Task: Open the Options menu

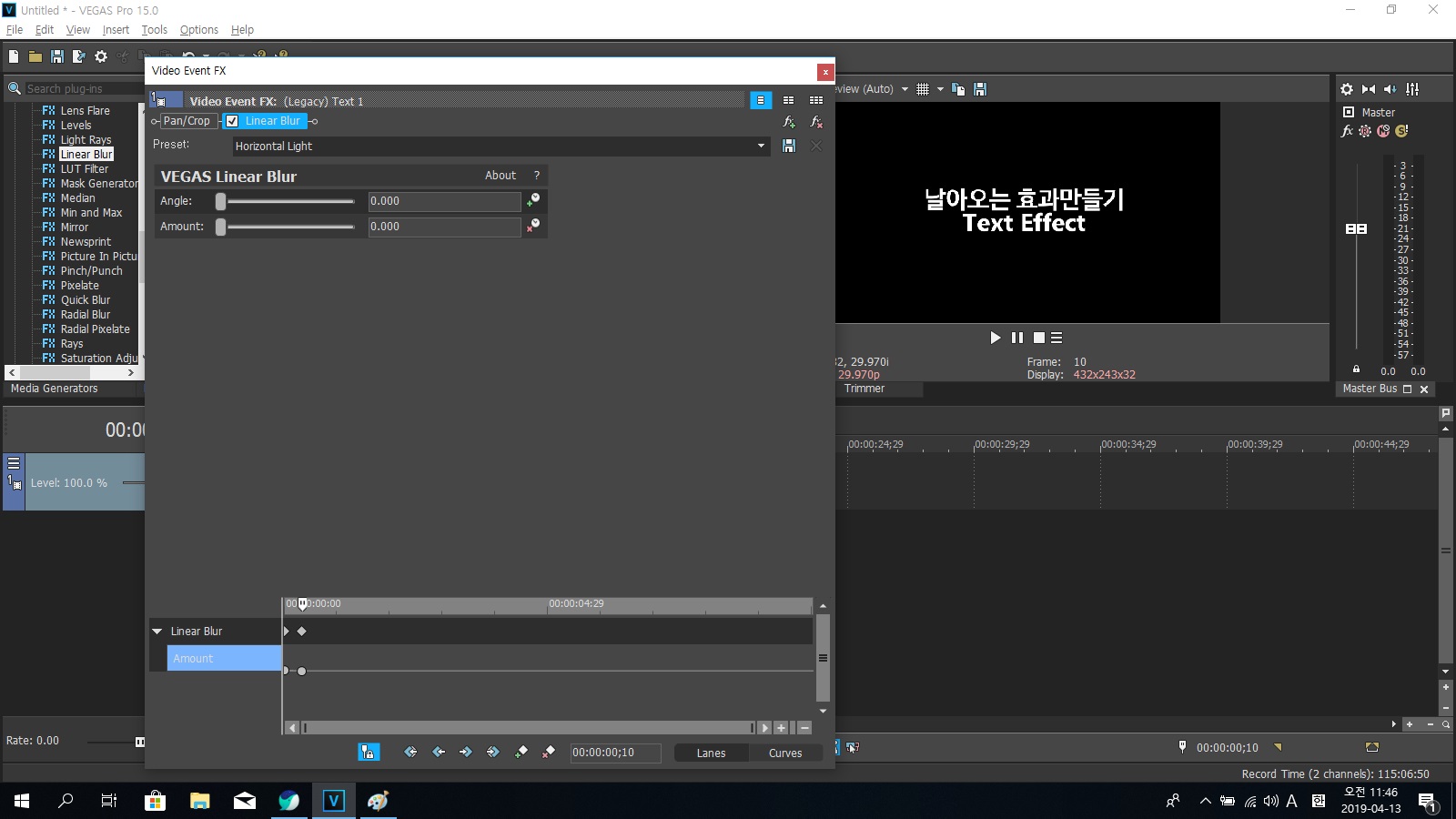Action: pos(199,29)
